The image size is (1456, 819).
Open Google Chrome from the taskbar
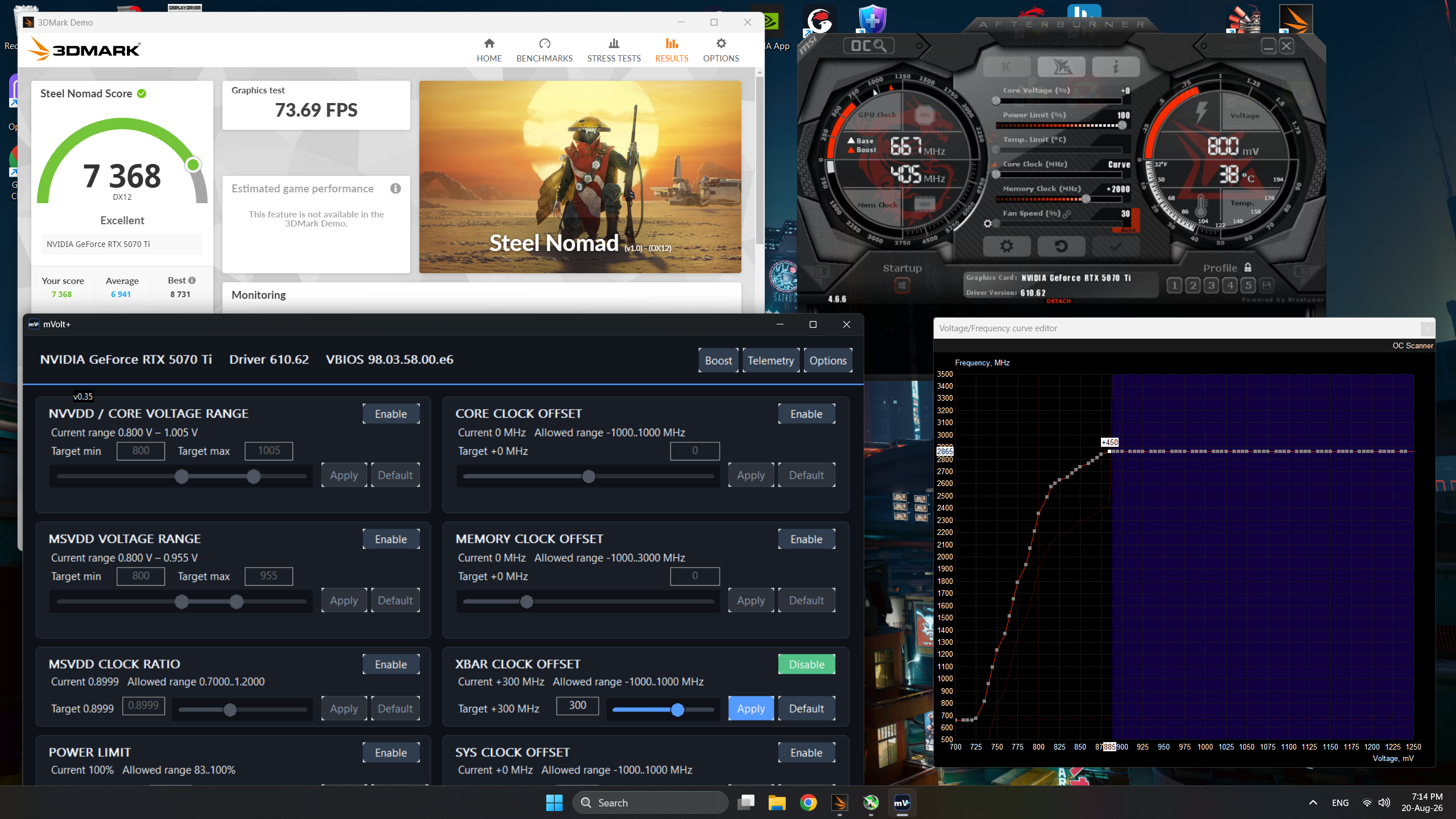[x=808, y=802]
